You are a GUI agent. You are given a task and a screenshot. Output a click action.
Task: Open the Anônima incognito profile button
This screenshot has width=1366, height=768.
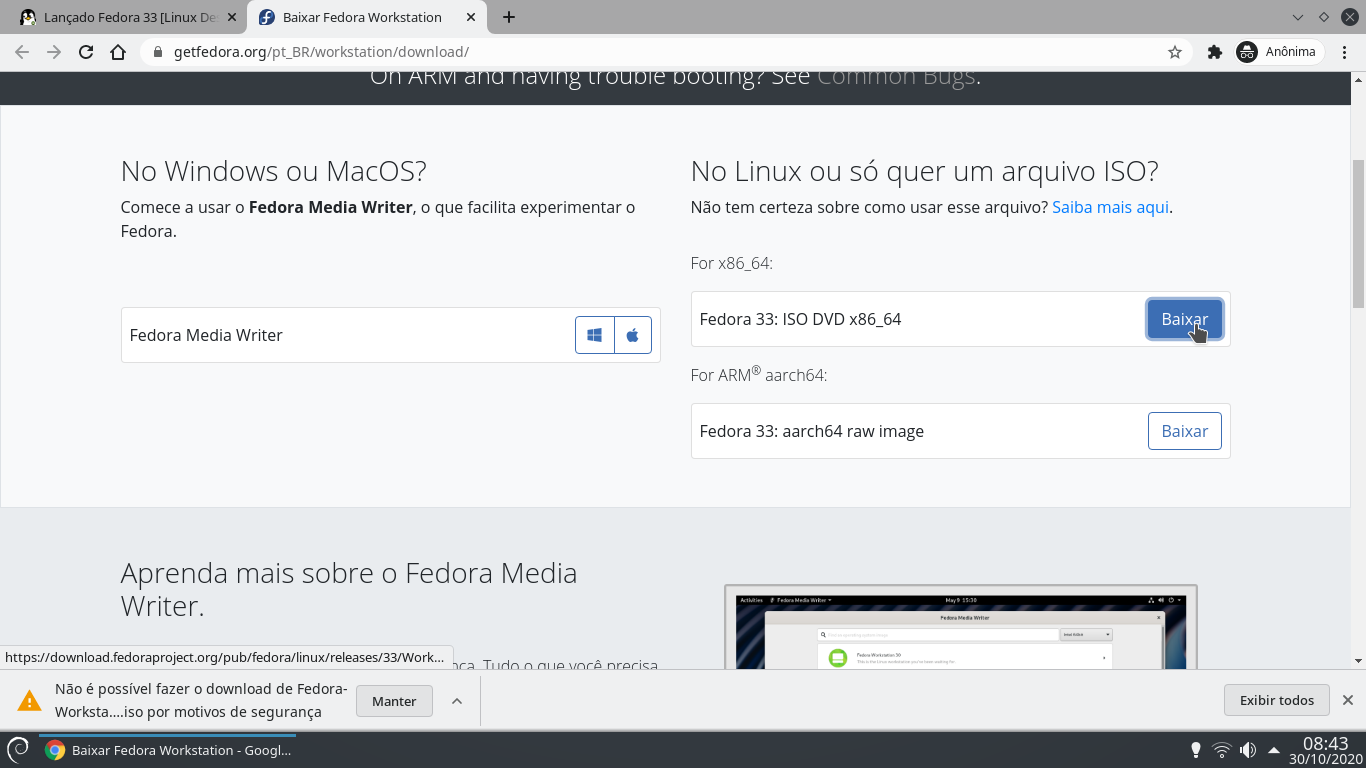click(1277, 52)
